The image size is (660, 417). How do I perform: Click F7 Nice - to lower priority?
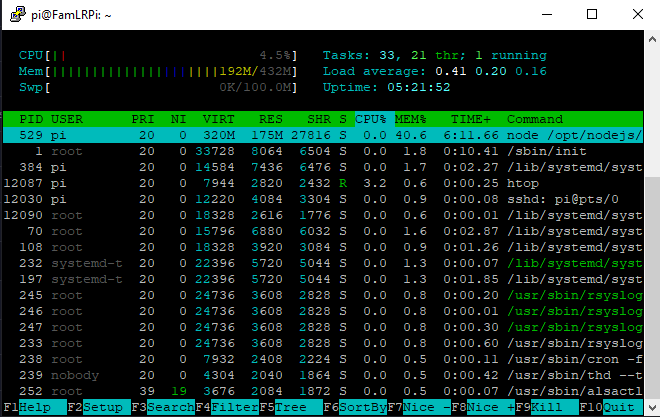[x=419, y=407]
